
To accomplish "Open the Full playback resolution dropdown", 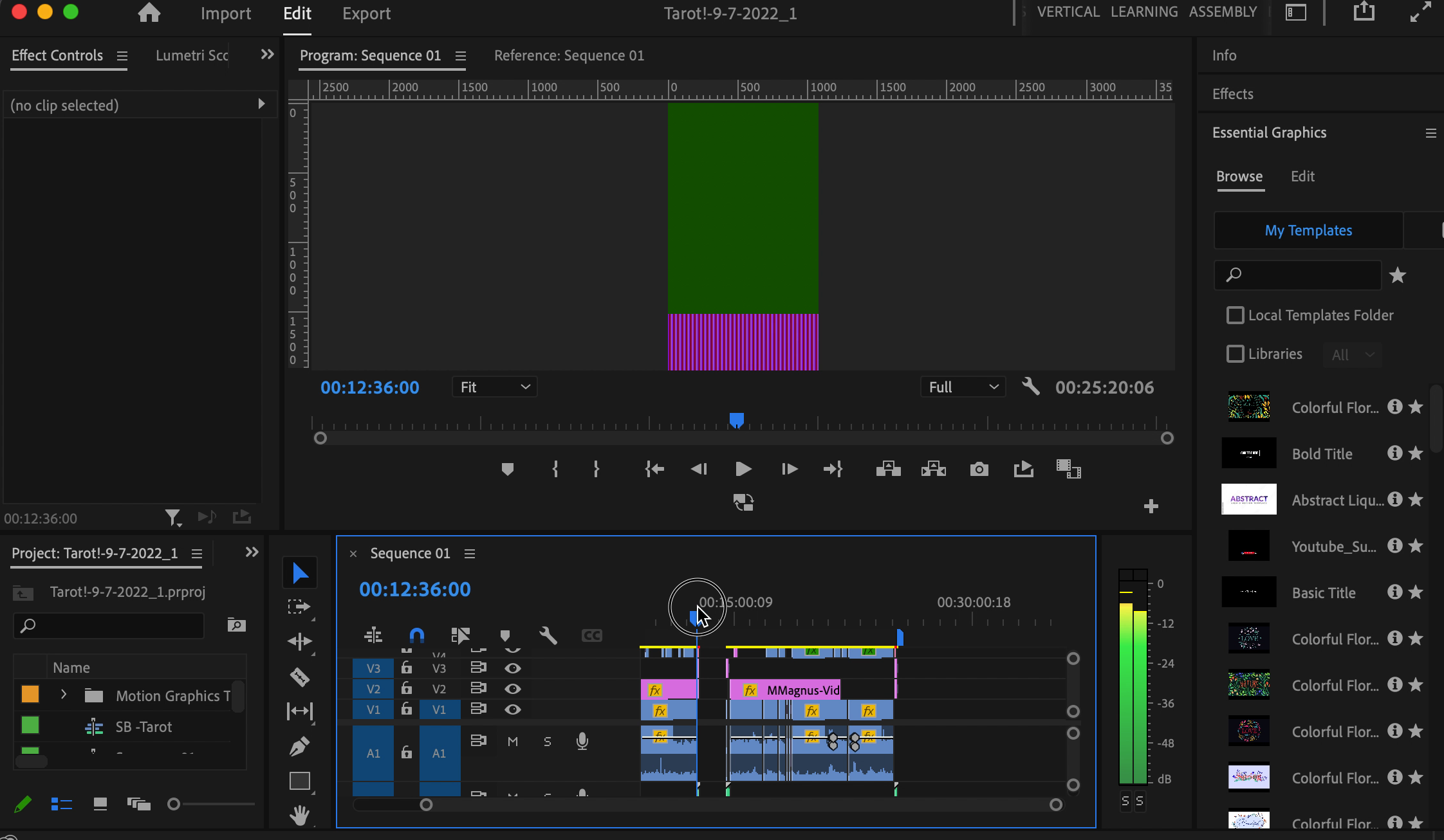I will [962, 387].
